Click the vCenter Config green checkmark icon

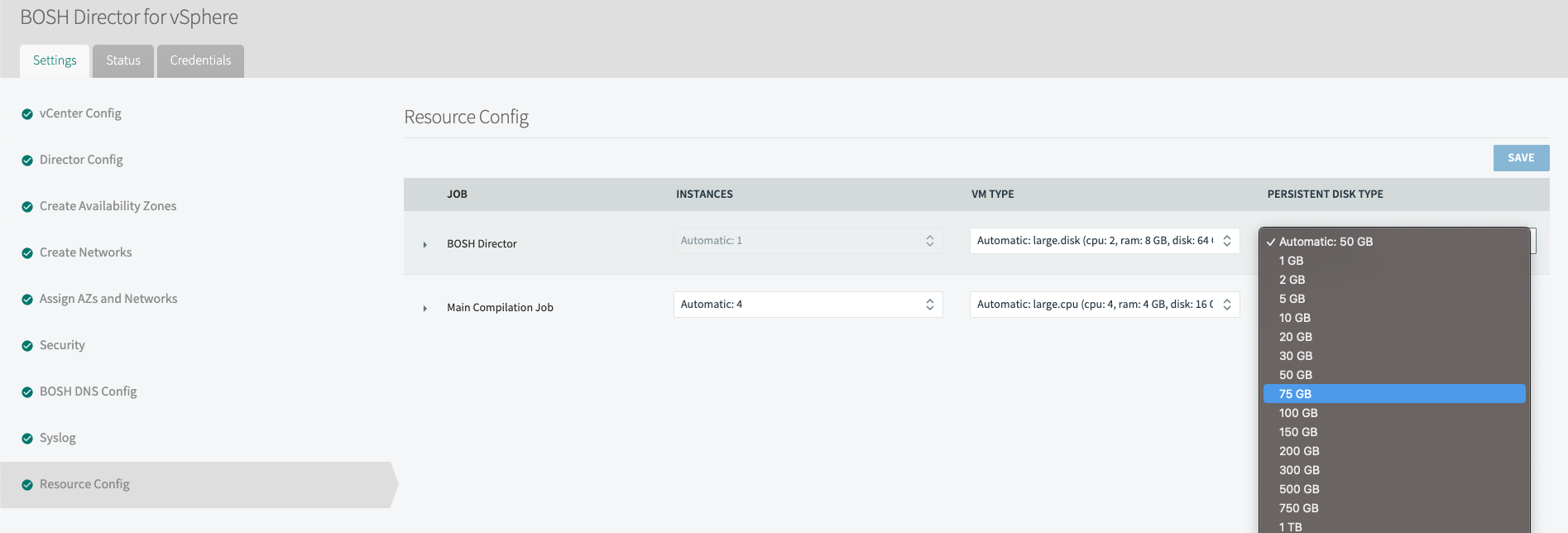click(x=27, y=114)
